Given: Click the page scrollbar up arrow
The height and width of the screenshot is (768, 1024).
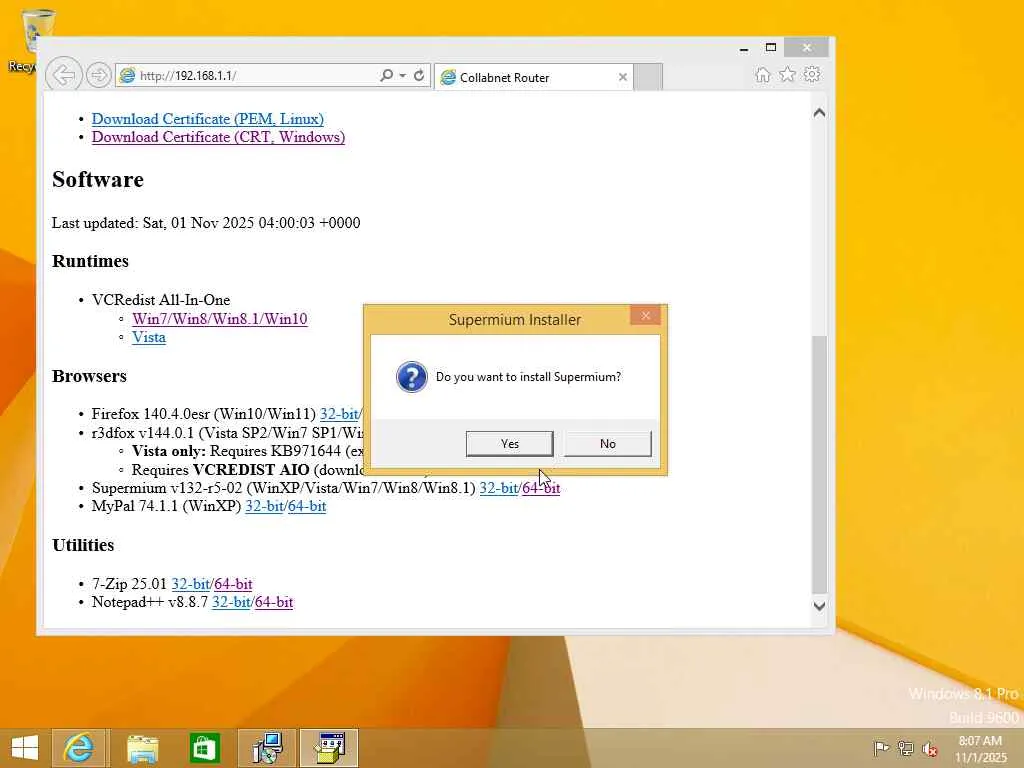Looking at the screenshot, I should pyautogui.click(x=820, y=113).
